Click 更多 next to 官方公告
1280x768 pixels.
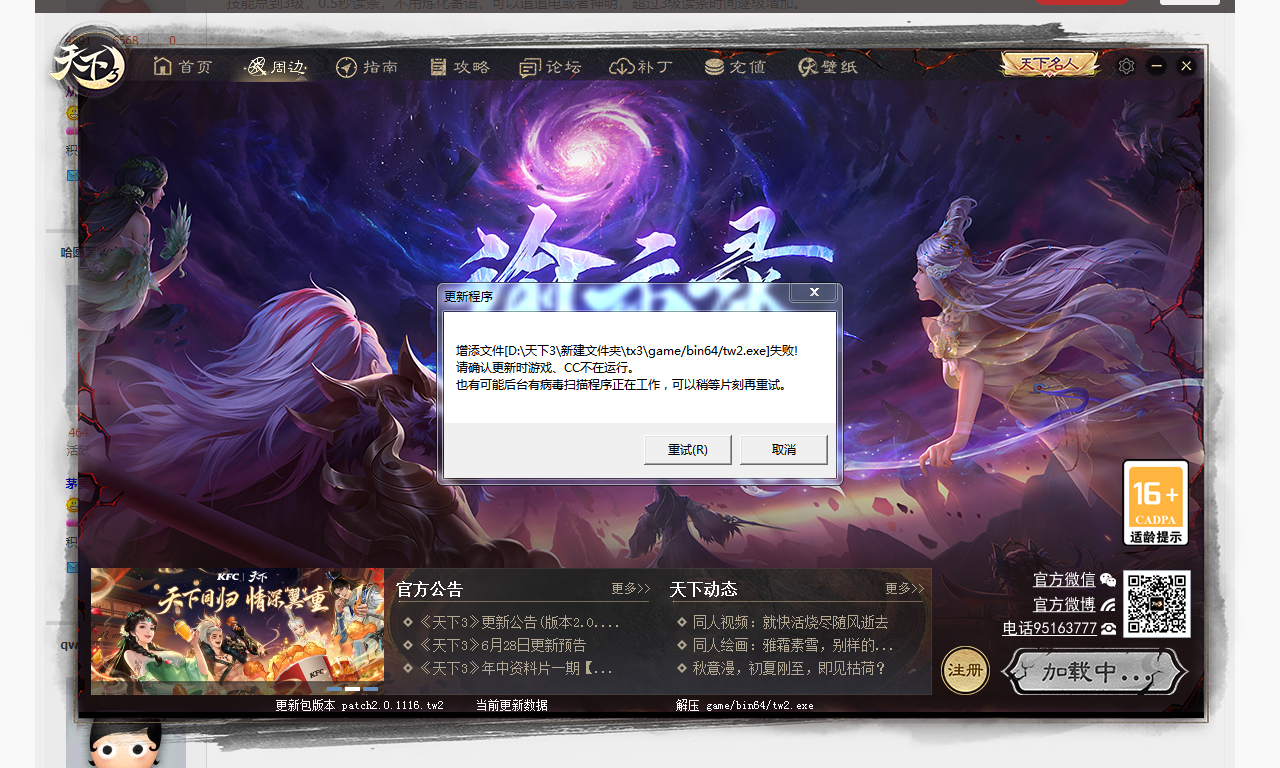(631, 588)
